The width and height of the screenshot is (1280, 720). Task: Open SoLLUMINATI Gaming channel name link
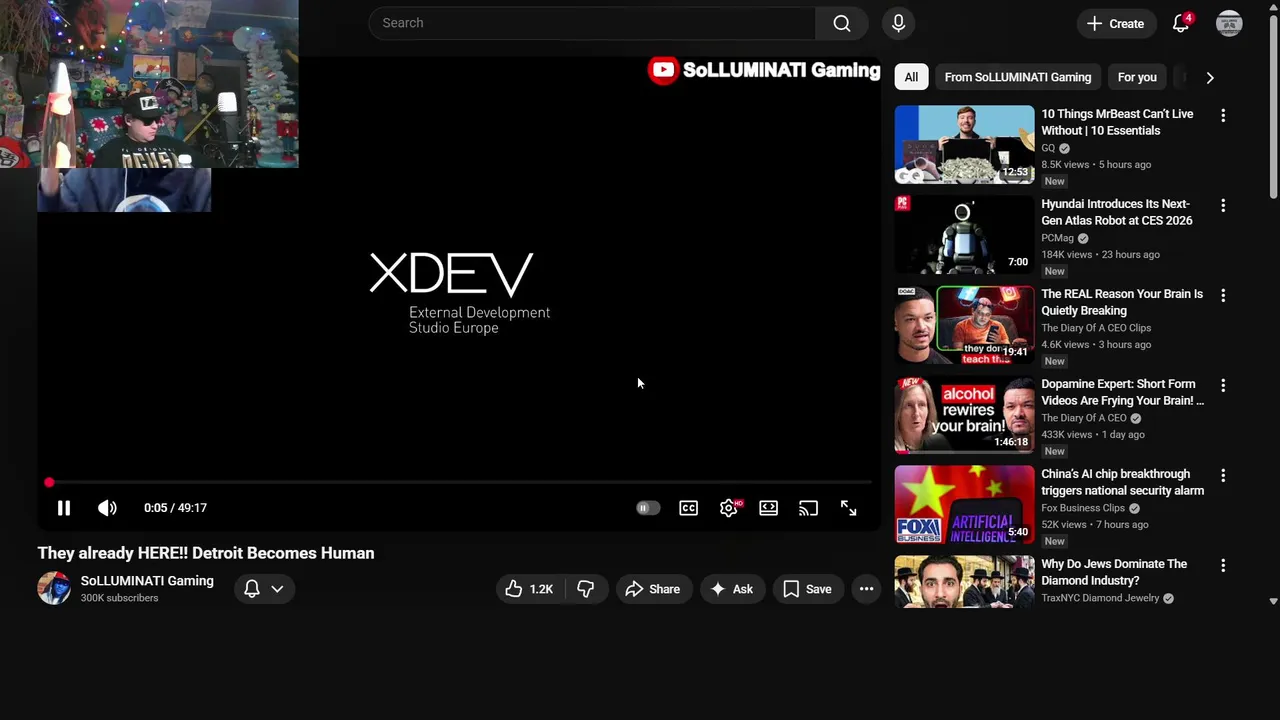(x=147, y=581)
